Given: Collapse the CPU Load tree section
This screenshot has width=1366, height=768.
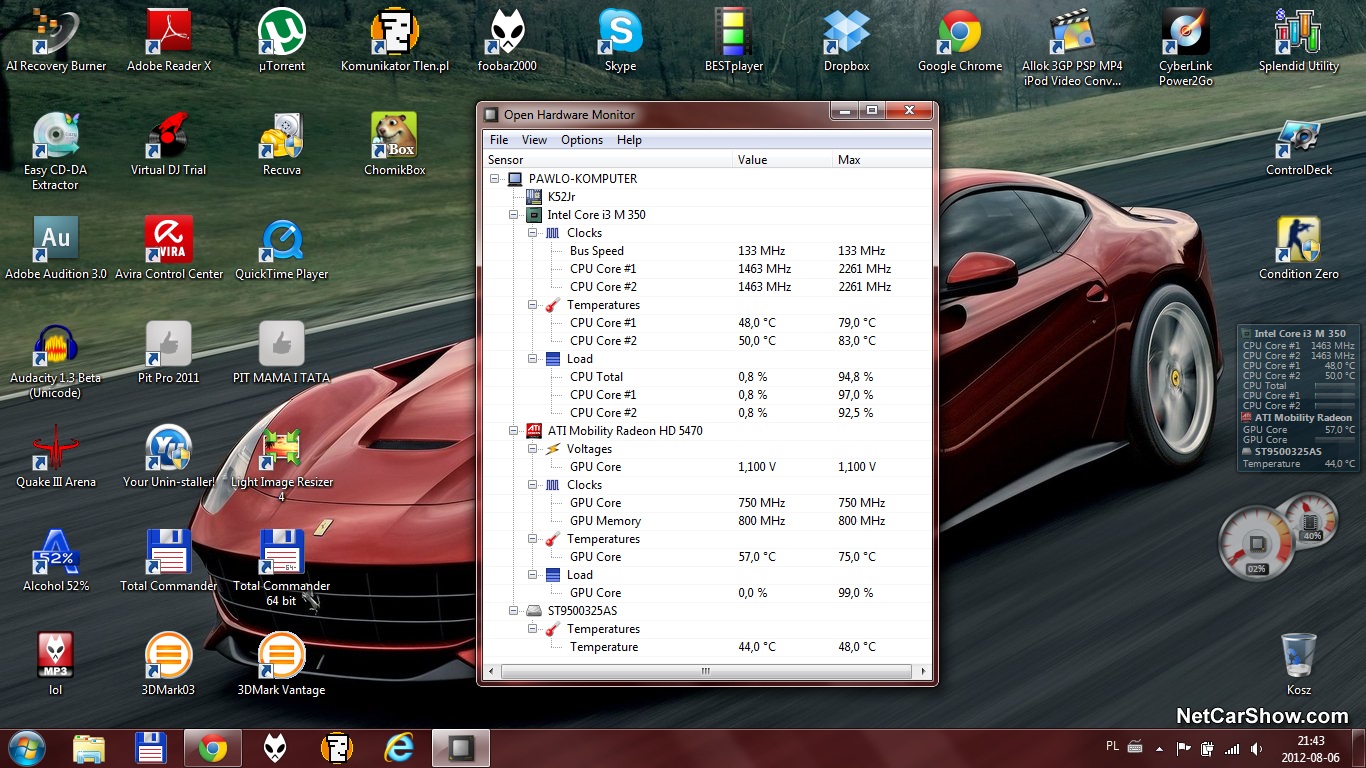Looking at the screenshot, I should pyautogui.click(x=533, y=359).
